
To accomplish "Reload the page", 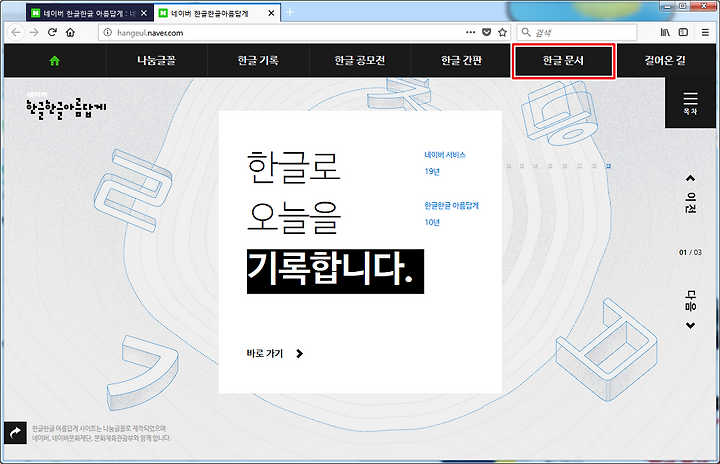I will pyautogui.click(x=52, y=32).
